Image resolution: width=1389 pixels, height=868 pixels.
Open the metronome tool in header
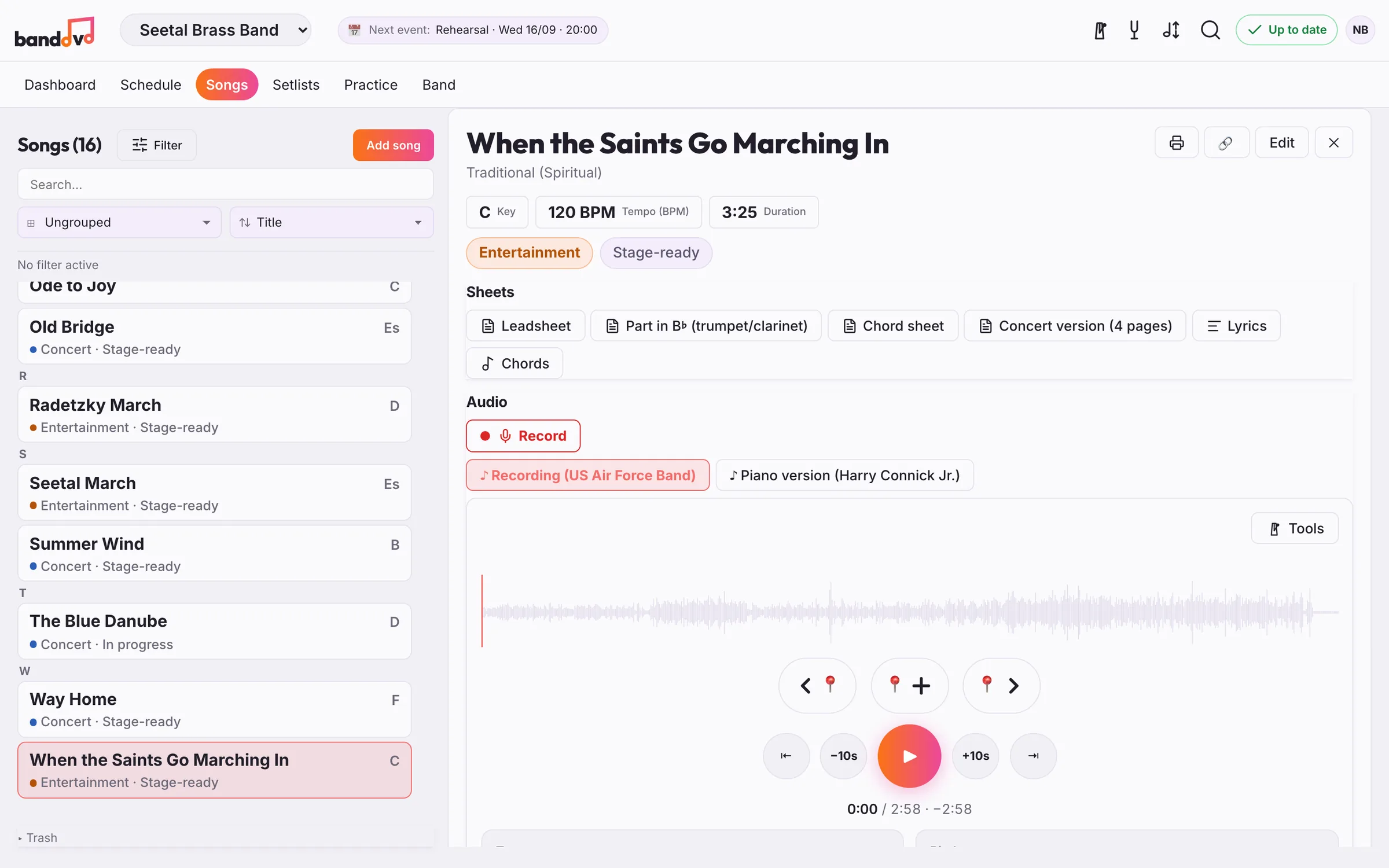click(1100, 30)
